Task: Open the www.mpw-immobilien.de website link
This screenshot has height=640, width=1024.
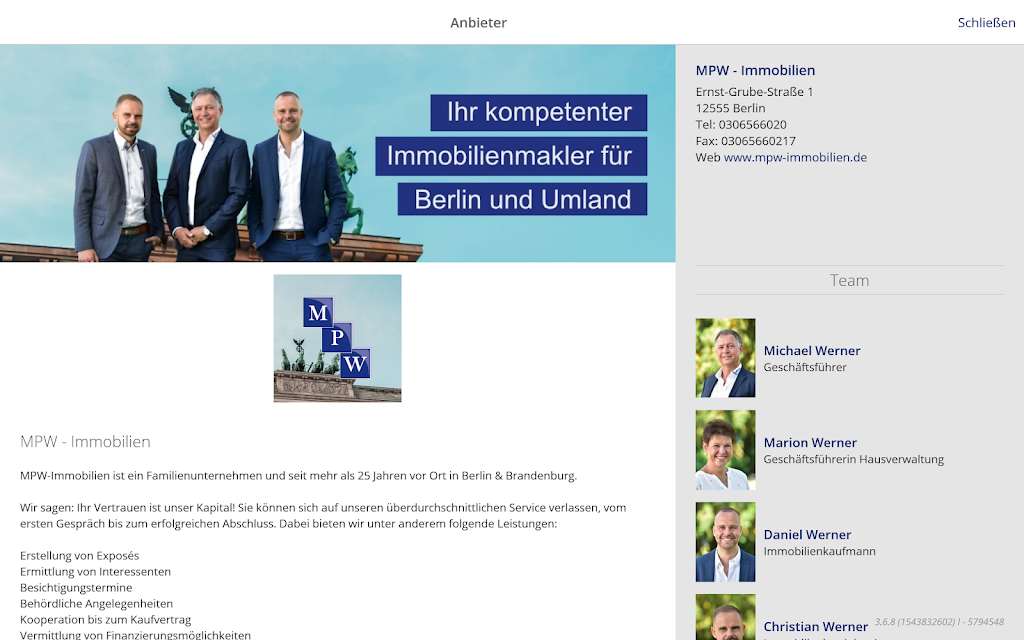Action: (795, 157)
